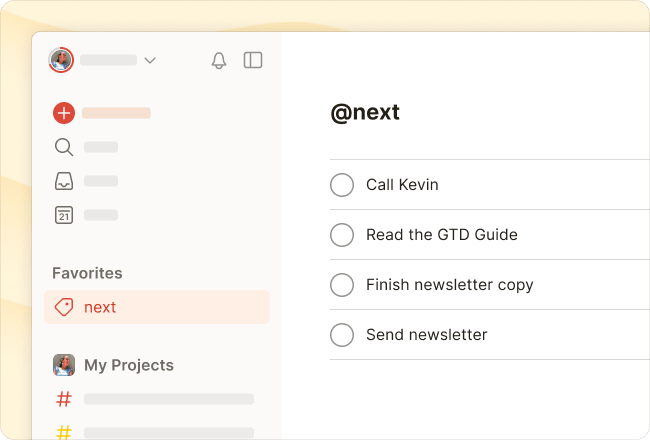650x440 pixels.
Task: Open the Send newsletter task text
Action: pyautogui.click(x=426, y=335)
